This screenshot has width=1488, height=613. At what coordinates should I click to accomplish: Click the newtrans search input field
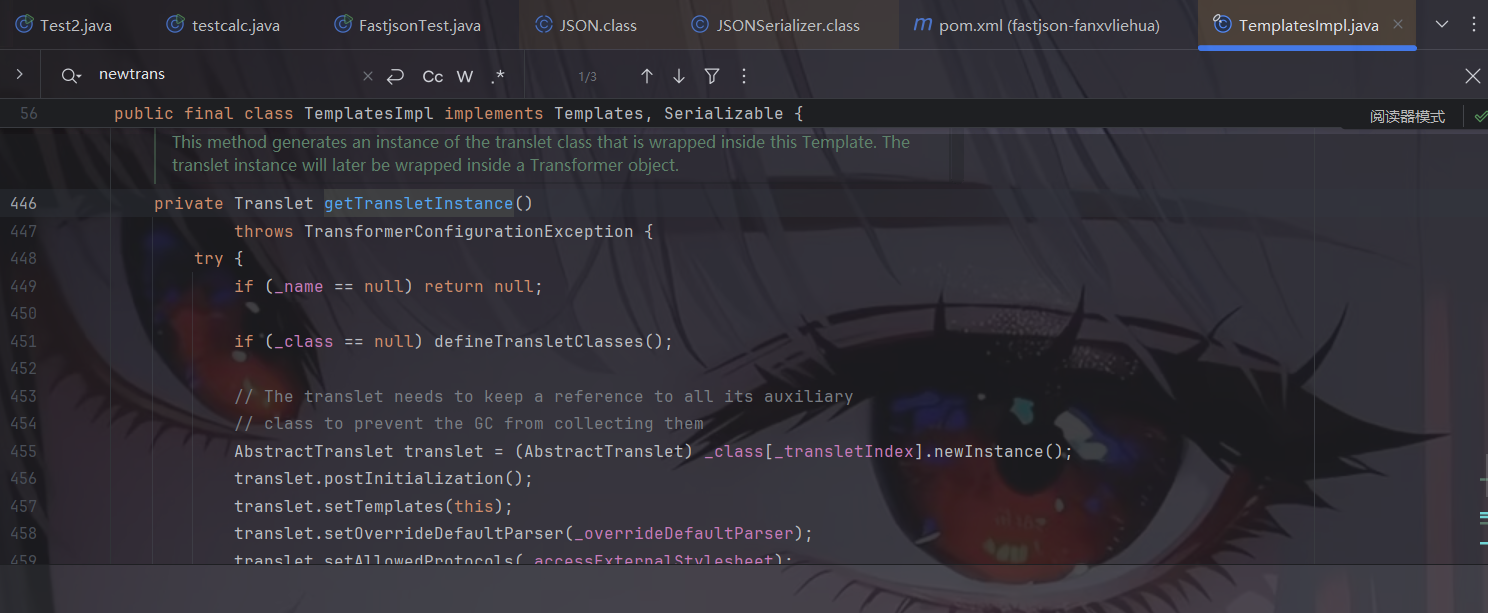click(220, 75)
